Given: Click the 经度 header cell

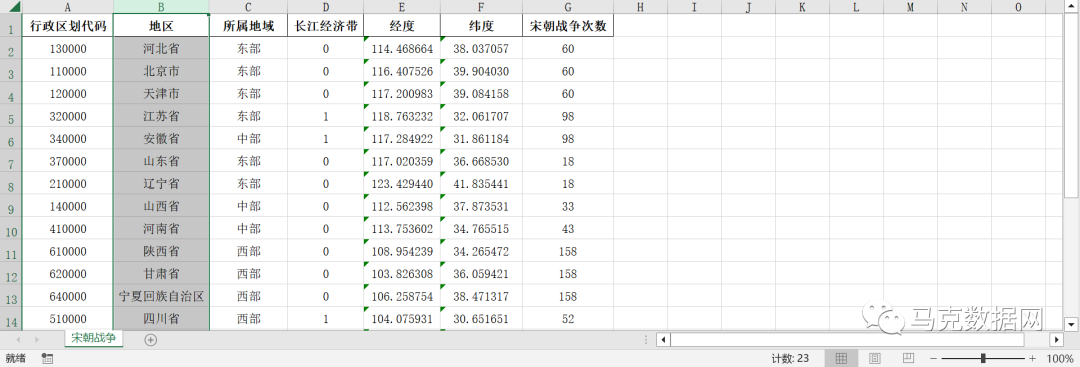Looking at the screenshot, I should [x=402, y=26].
